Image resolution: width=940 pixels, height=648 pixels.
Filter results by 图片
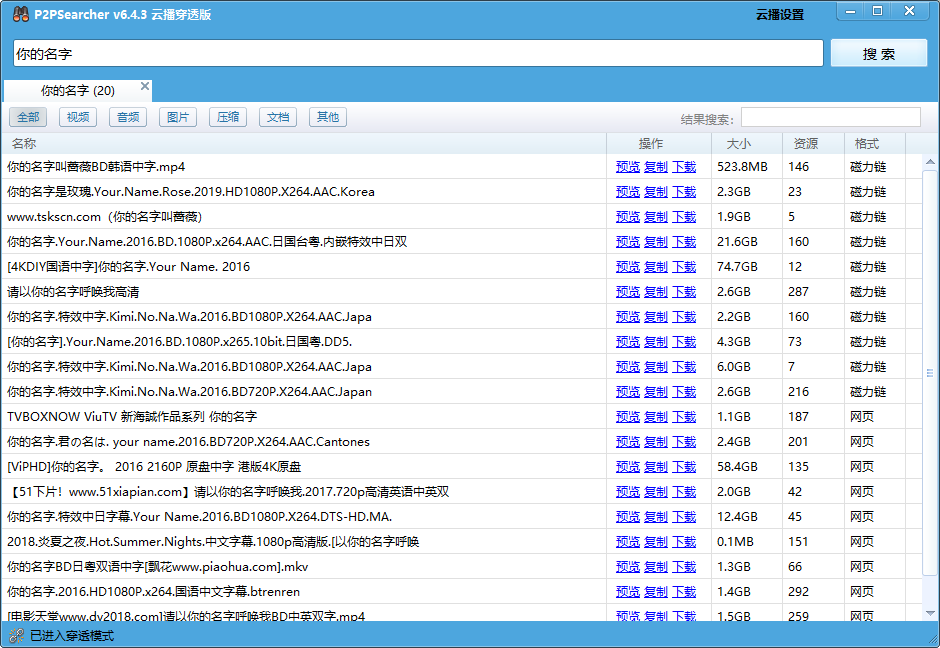[x=178, y=117]
